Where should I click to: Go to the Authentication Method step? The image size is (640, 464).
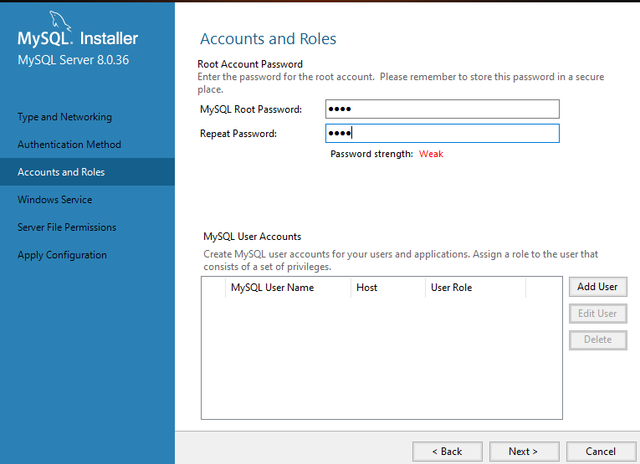[69, 145]
